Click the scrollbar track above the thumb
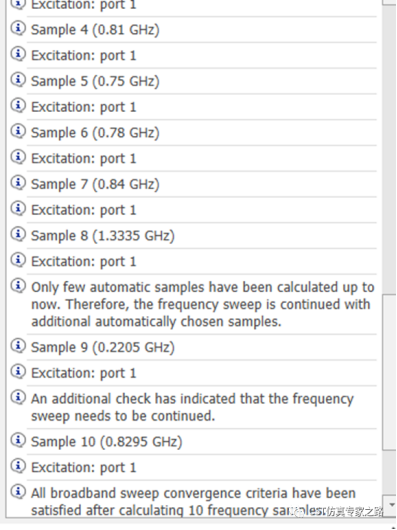397x530 pixels. click(390, 149)
